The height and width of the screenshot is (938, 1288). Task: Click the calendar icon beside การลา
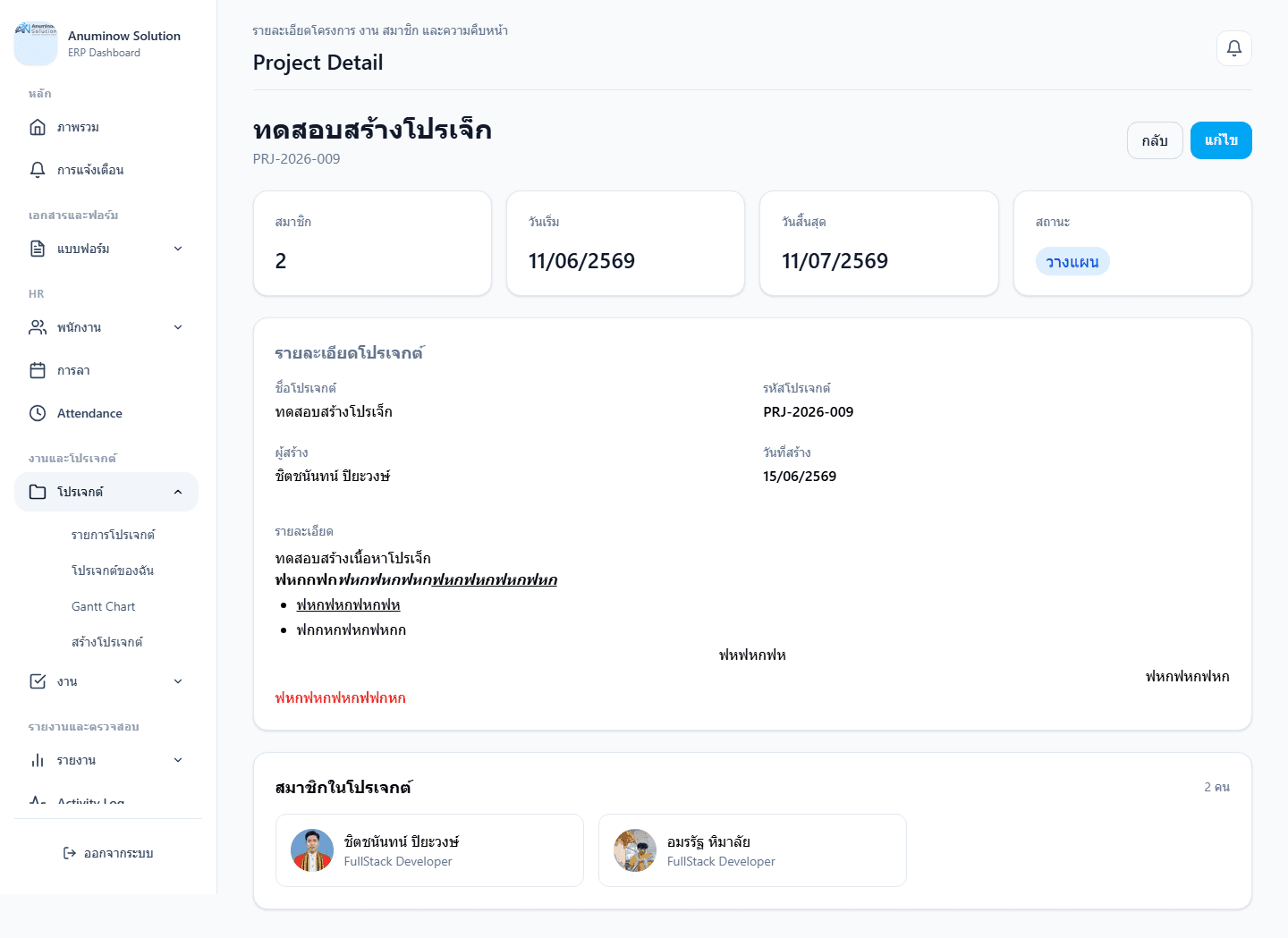(38, 370)
